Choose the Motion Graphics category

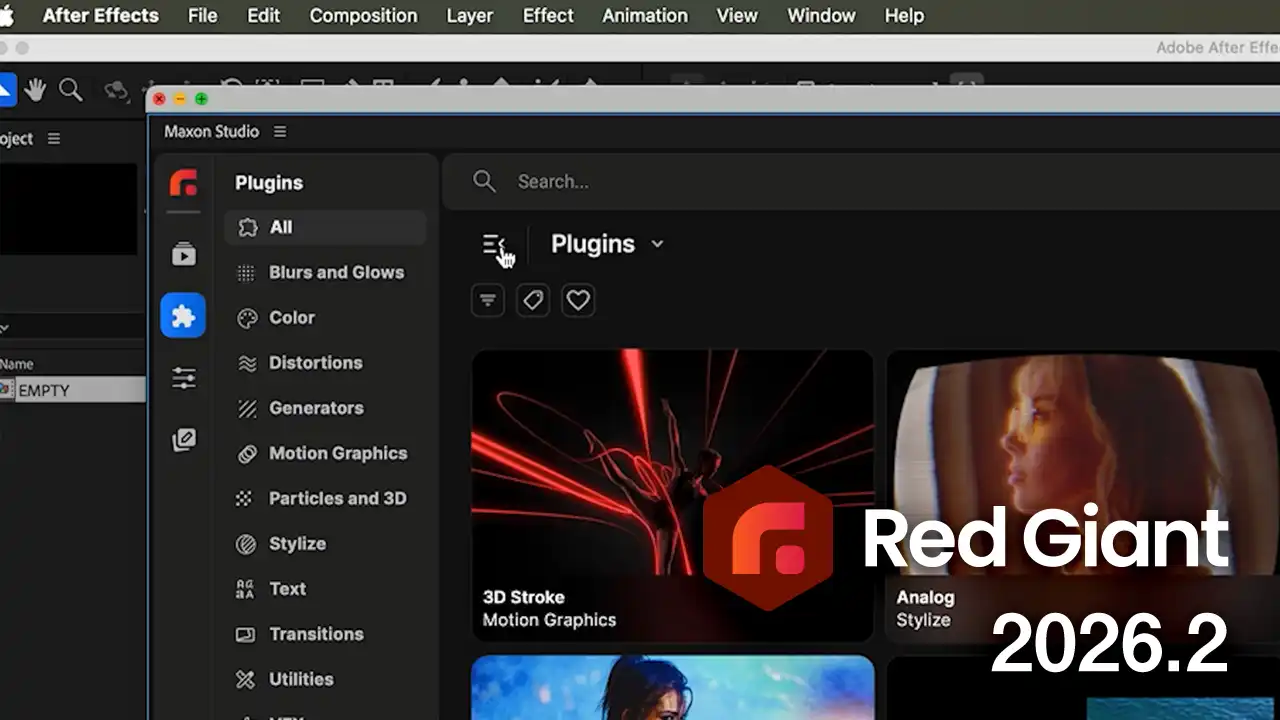point(337,453)
